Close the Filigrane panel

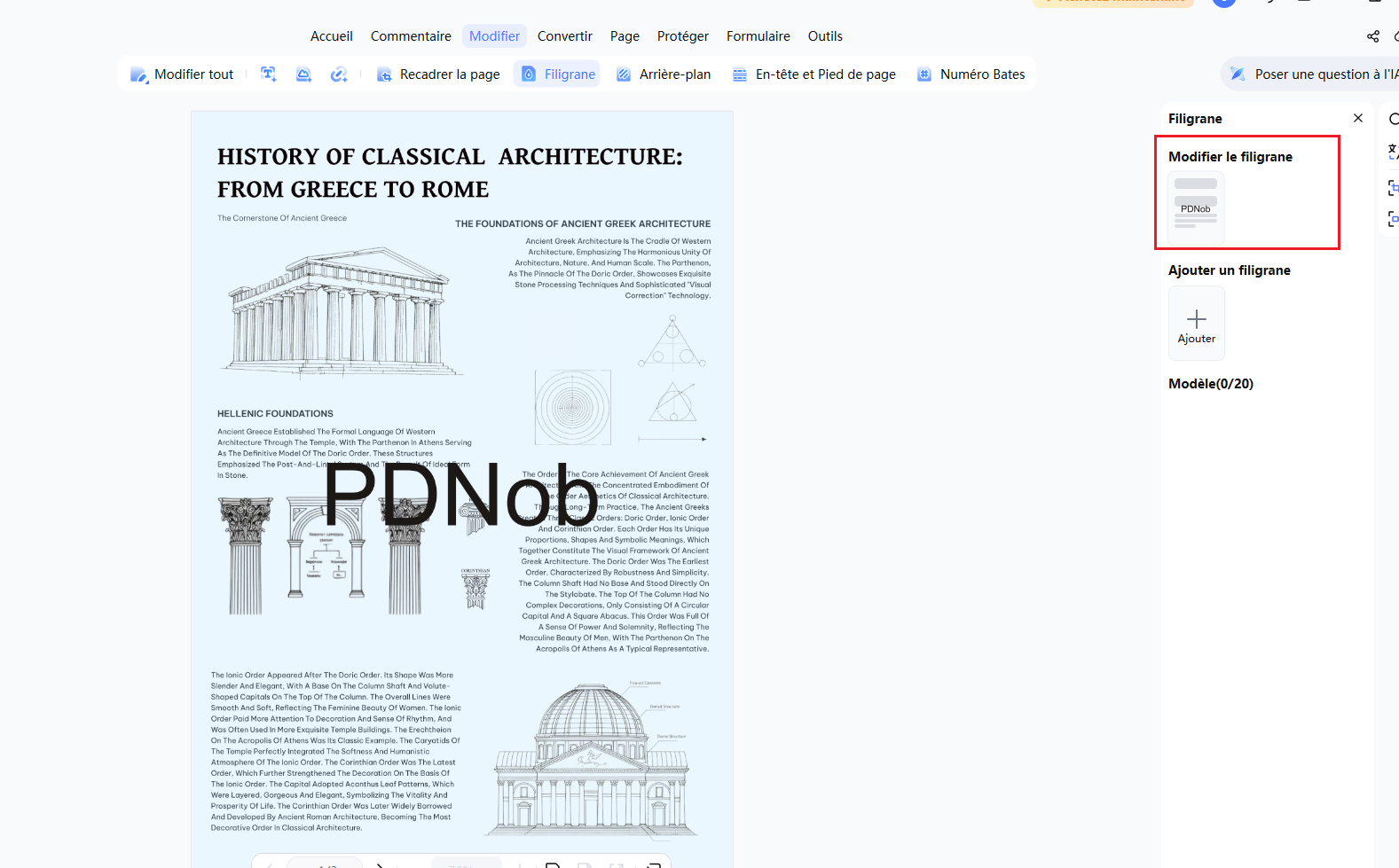(1358, 118)
